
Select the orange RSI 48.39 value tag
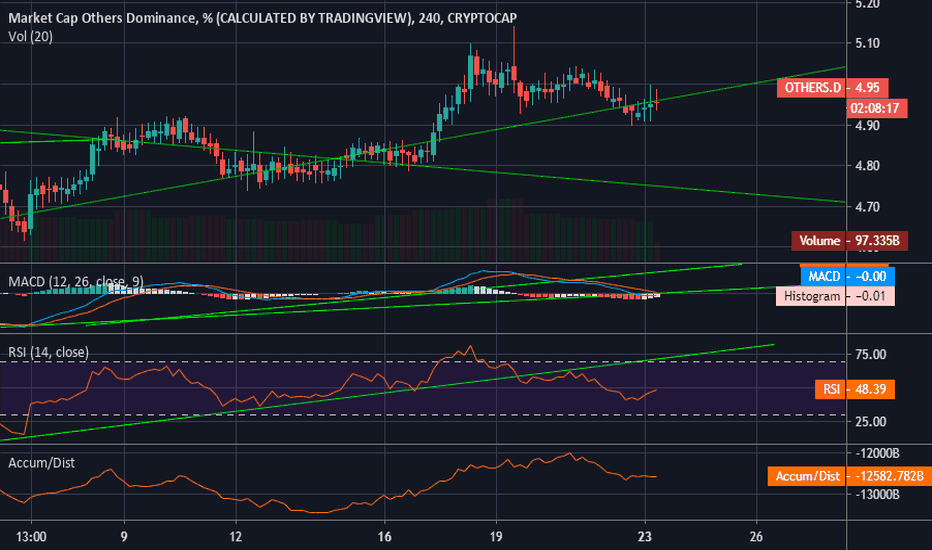(855, 389)
